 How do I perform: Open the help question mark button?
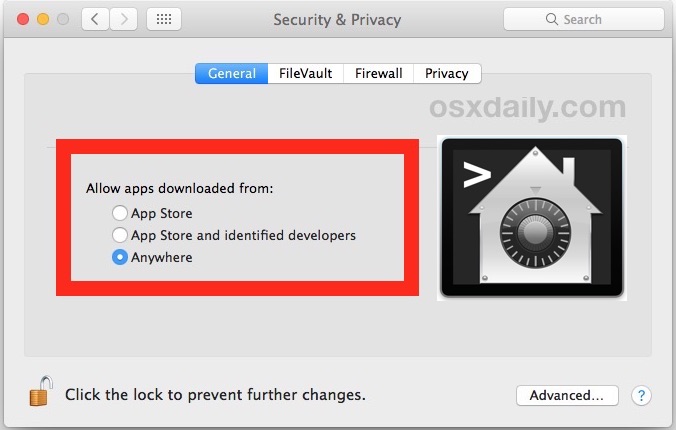[641, 395]
